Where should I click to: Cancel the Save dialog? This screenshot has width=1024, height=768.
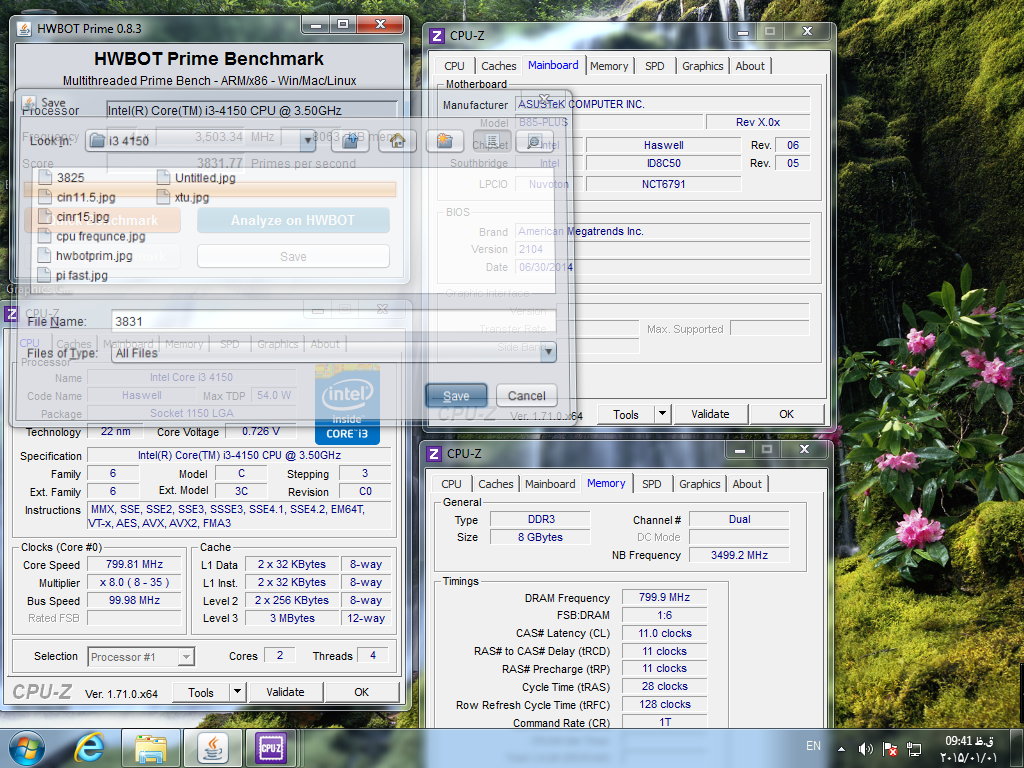point(526,396)
